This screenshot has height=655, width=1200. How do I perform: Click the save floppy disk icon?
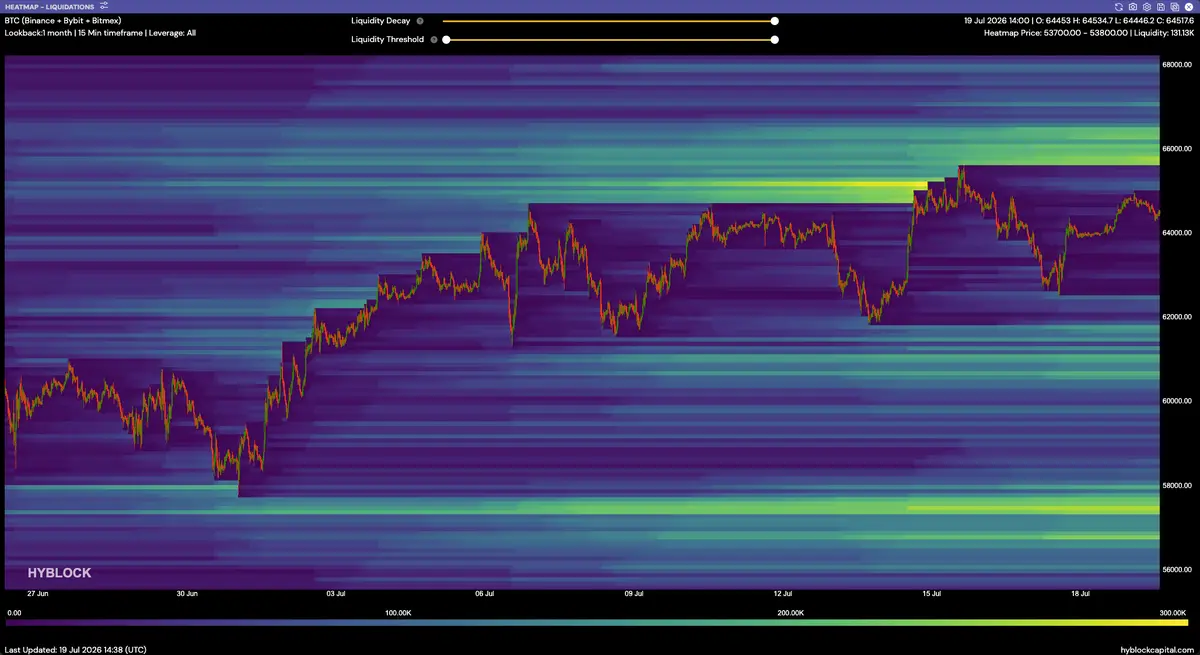pyautogui.click(x=1161, y=7)
